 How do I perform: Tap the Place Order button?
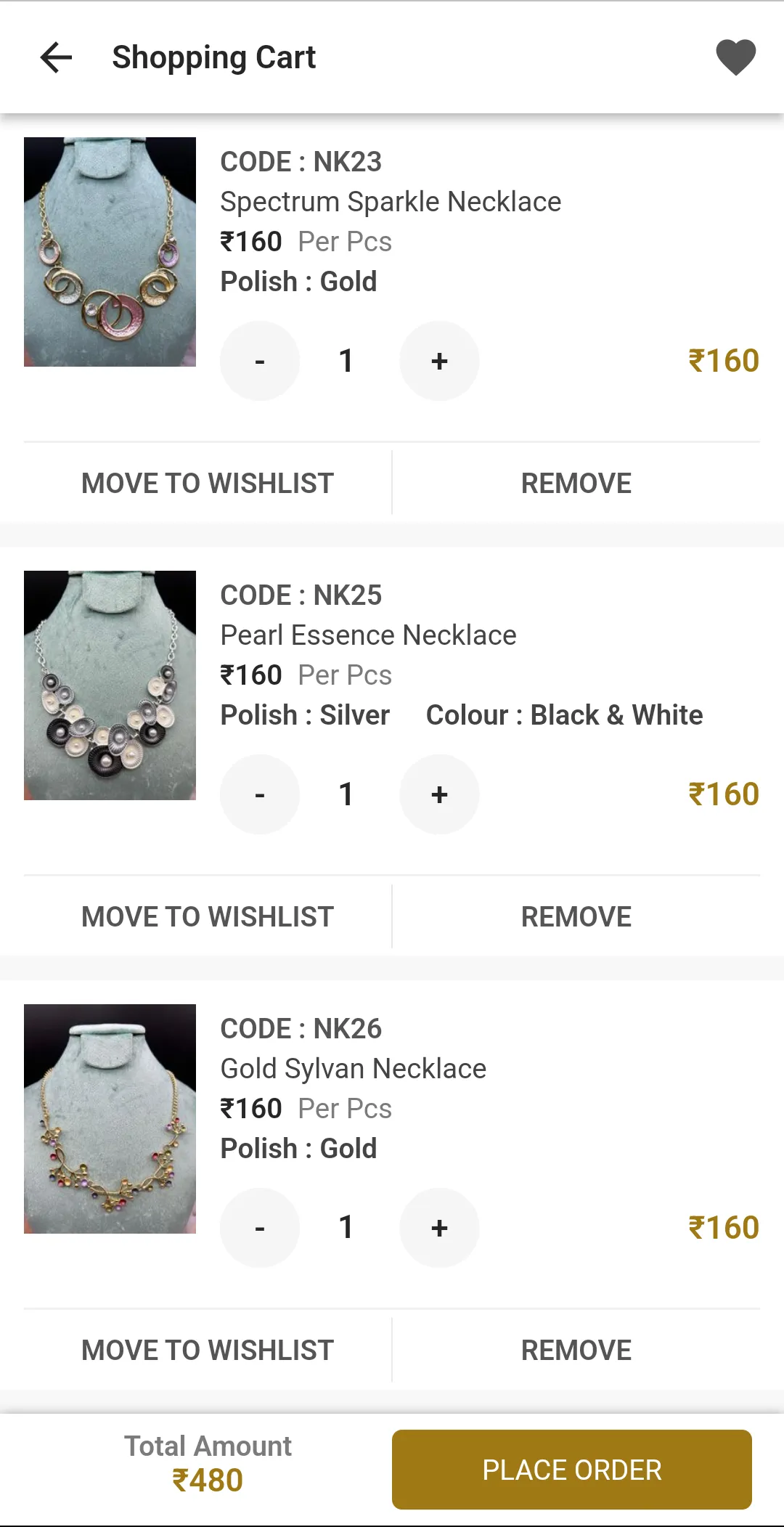coord(572,1470)
